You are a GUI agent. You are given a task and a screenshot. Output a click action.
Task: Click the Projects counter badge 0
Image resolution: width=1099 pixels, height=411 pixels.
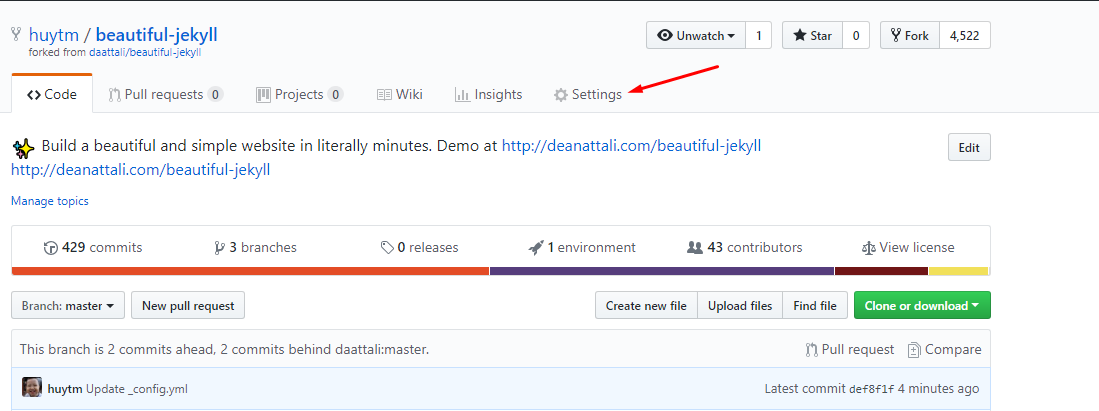[336, 95]
